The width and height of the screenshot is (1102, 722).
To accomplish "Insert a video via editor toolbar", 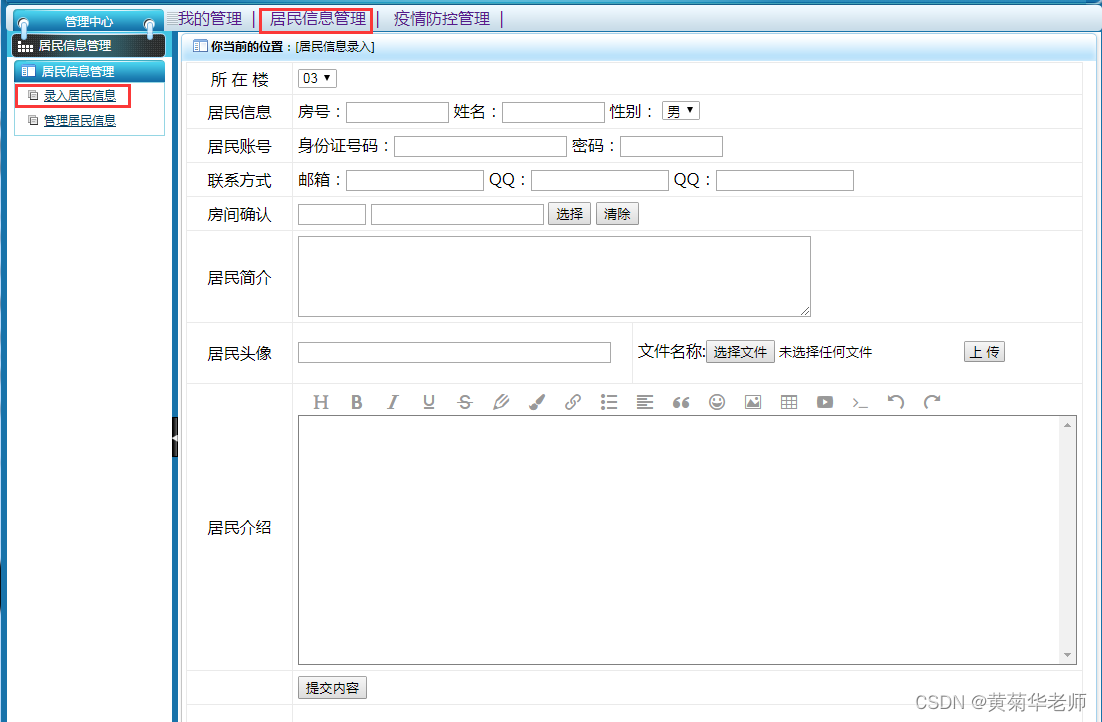I will pos(825,402).
